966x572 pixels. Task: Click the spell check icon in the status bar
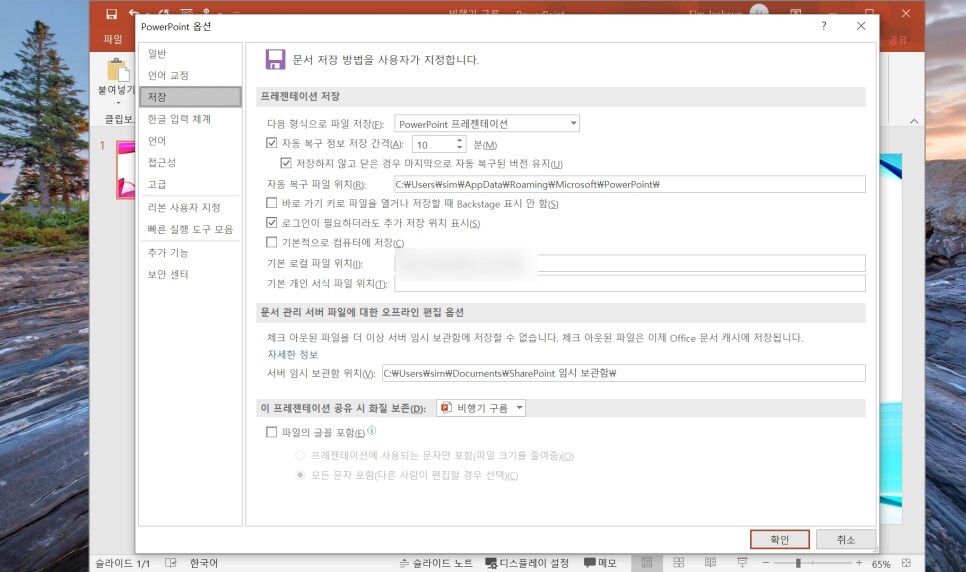[x=171, y=563]
